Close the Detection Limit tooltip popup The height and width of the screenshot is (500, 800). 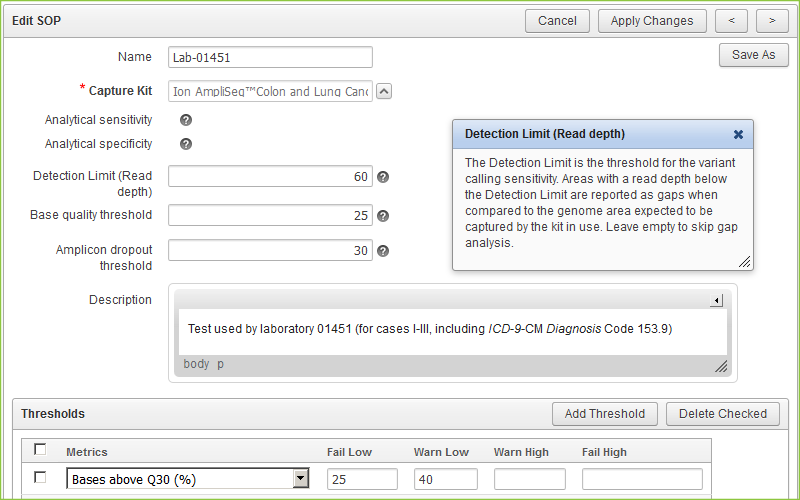pos(738,134)
